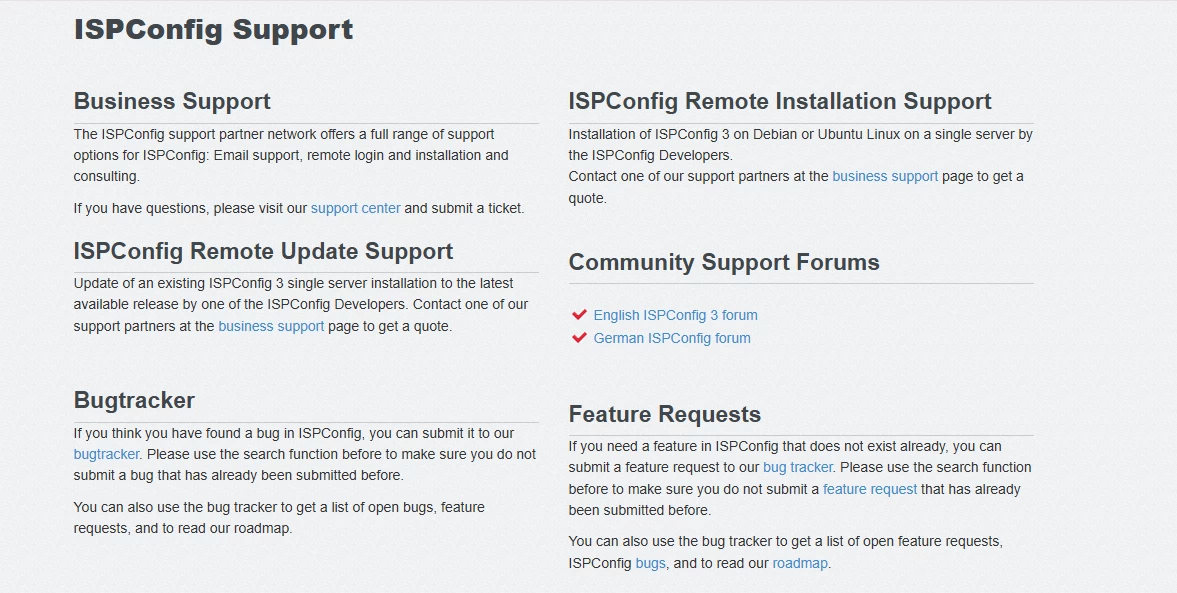Screen dimensions: 1177x593
Task: Click business support link under Remote Installation Support
Action: click(885, 176)
